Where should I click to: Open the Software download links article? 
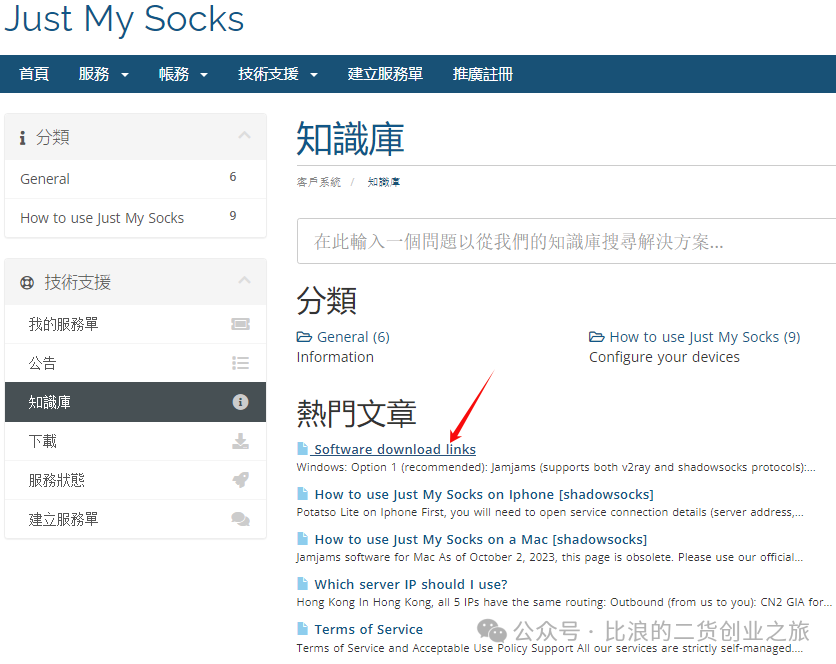[395, 450]
